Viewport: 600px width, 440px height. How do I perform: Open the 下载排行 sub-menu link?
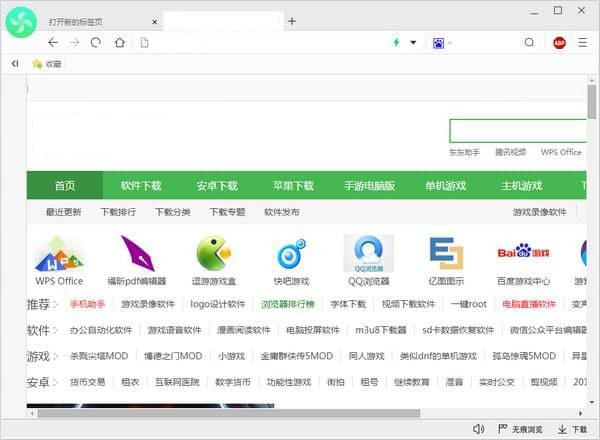coord(118,212)
